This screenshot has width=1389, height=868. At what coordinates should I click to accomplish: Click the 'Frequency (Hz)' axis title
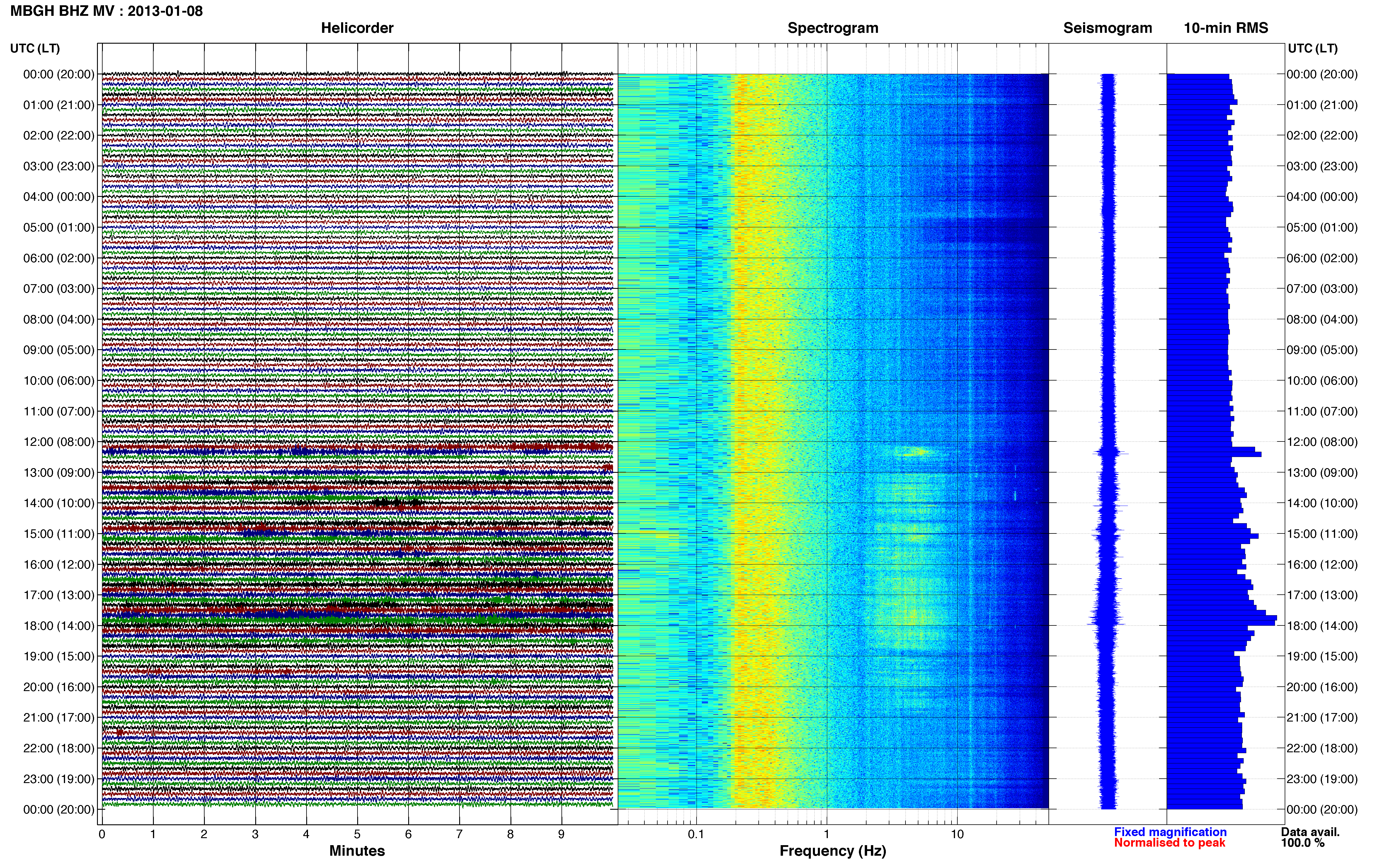(x=833, y=851)
